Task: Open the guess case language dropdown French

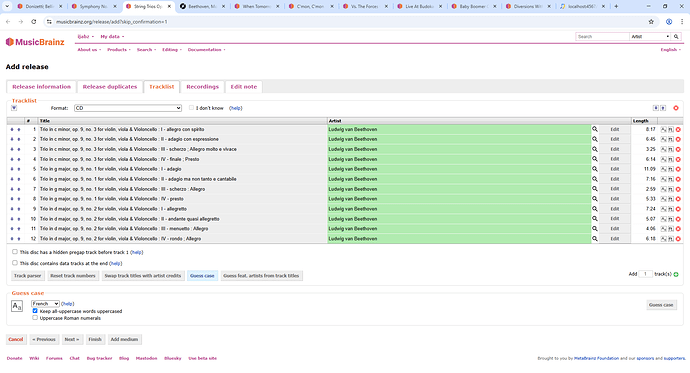Action: coord(45,304)
